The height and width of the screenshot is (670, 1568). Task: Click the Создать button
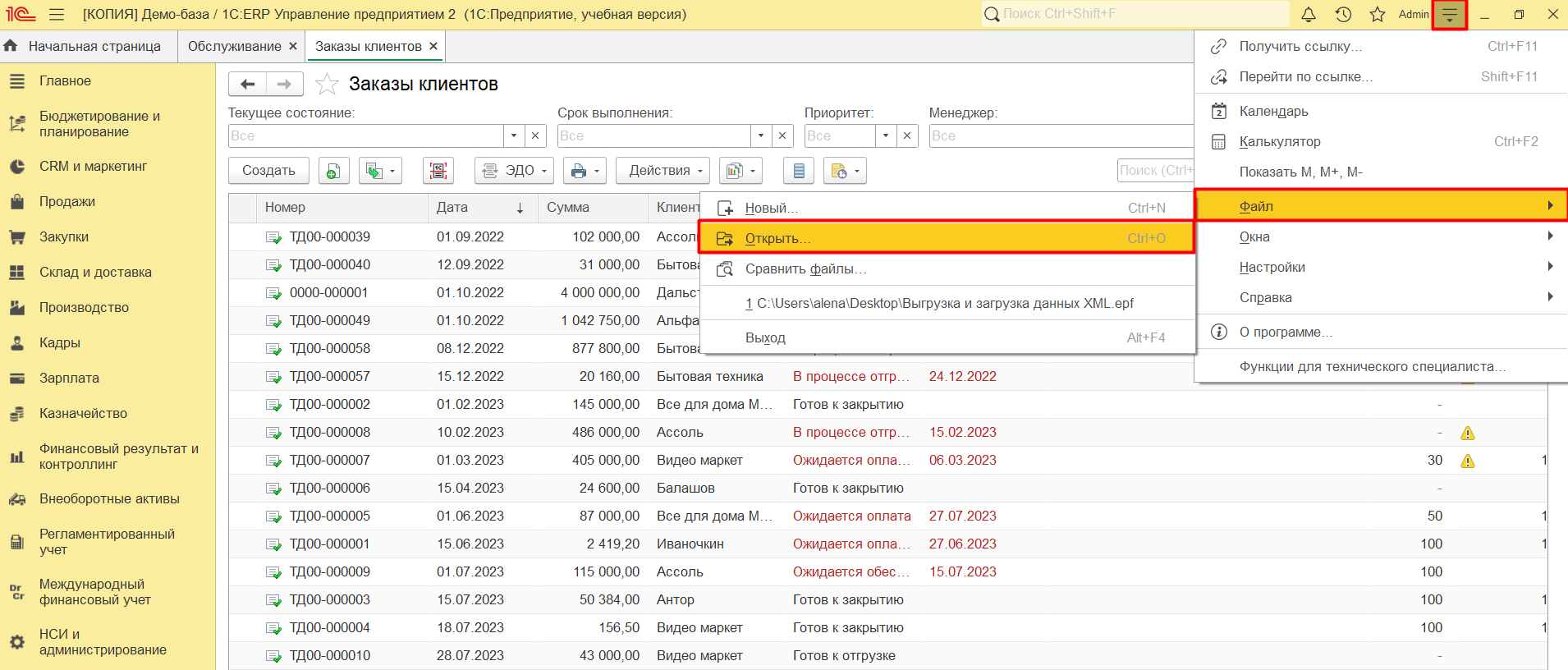(268, 171)
